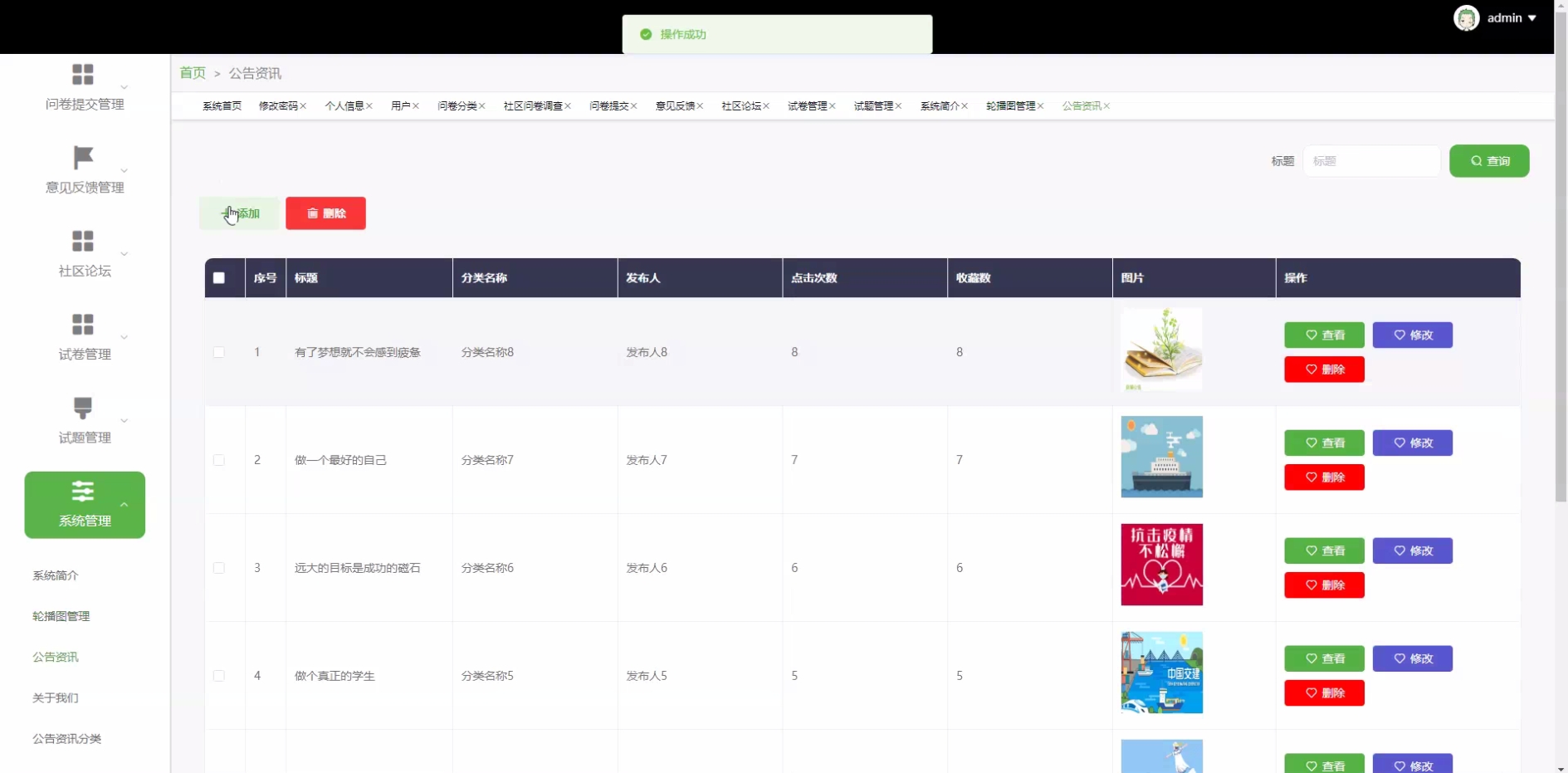Click the red 删除 toolbar button
Viewport: 1568px width, 773px height.
[x=325, y=213]
